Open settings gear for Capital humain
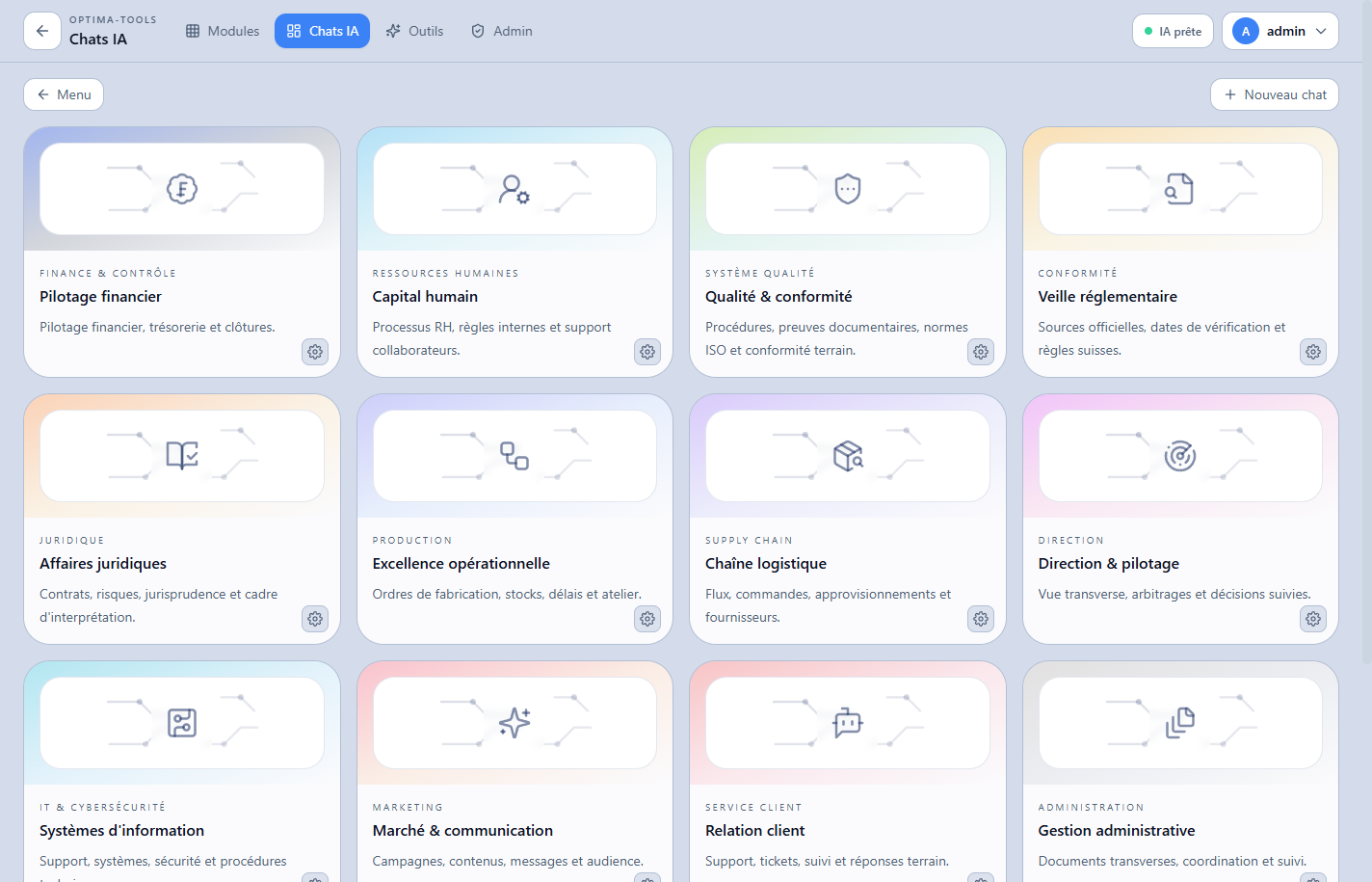Screen dimensions: 1372x882 [x=647, y=352]
